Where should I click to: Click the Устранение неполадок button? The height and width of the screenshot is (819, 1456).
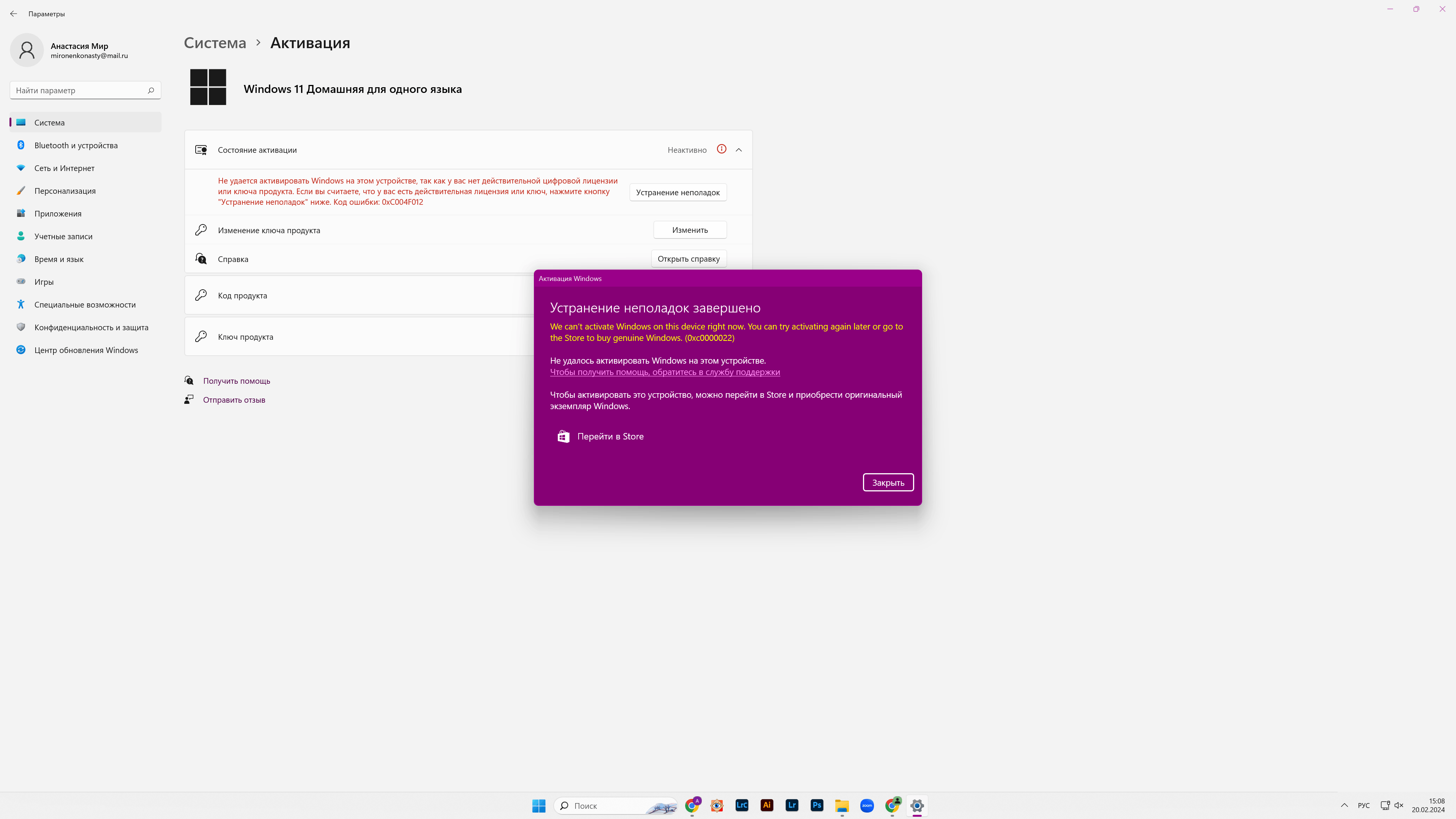(x=678, y=192)
